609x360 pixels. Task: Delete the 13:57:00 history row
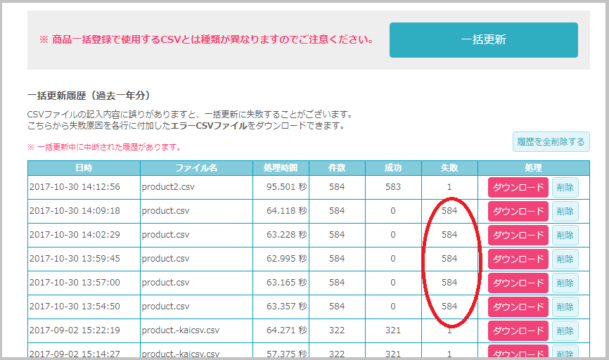565,283
